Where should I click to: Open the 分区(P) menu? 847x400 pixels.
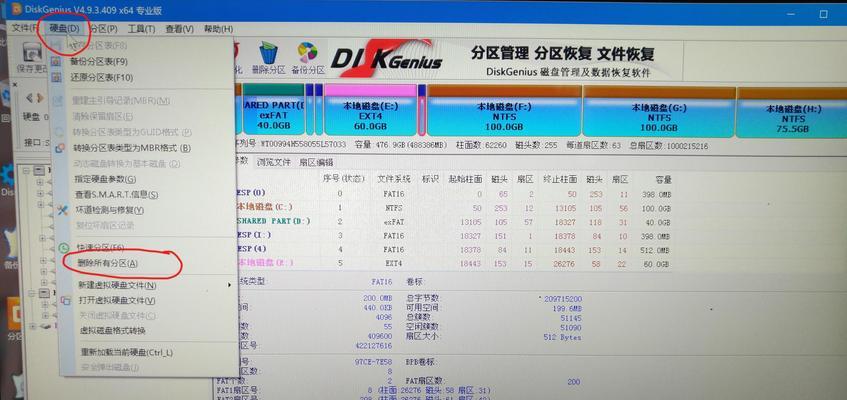(x=104, y=29)
